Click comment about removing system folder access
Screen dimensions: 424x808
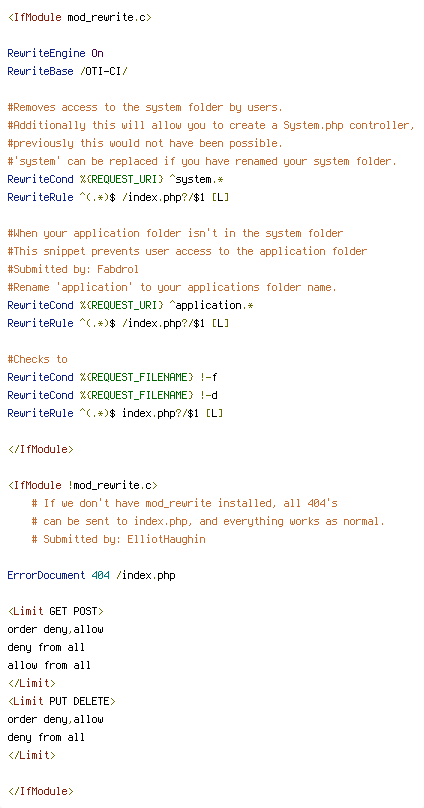coord(145,108)
